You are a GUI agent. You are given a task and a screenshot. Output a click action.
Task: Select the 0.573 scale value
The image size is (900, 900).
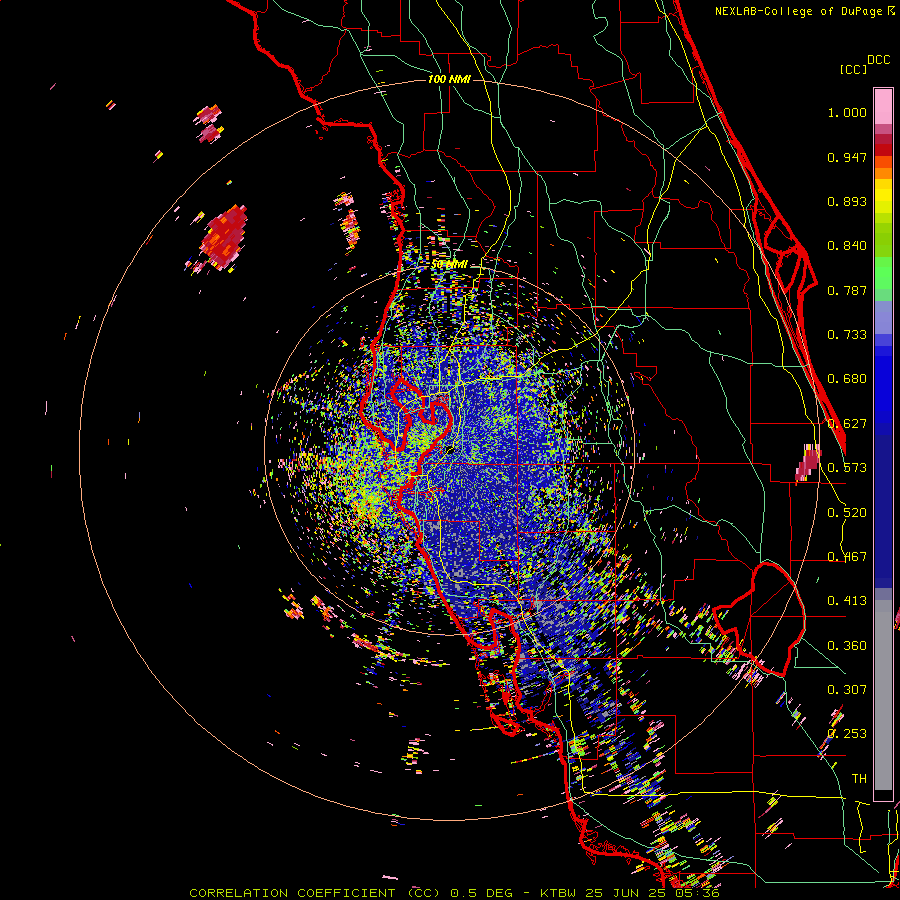pos(847,468)
